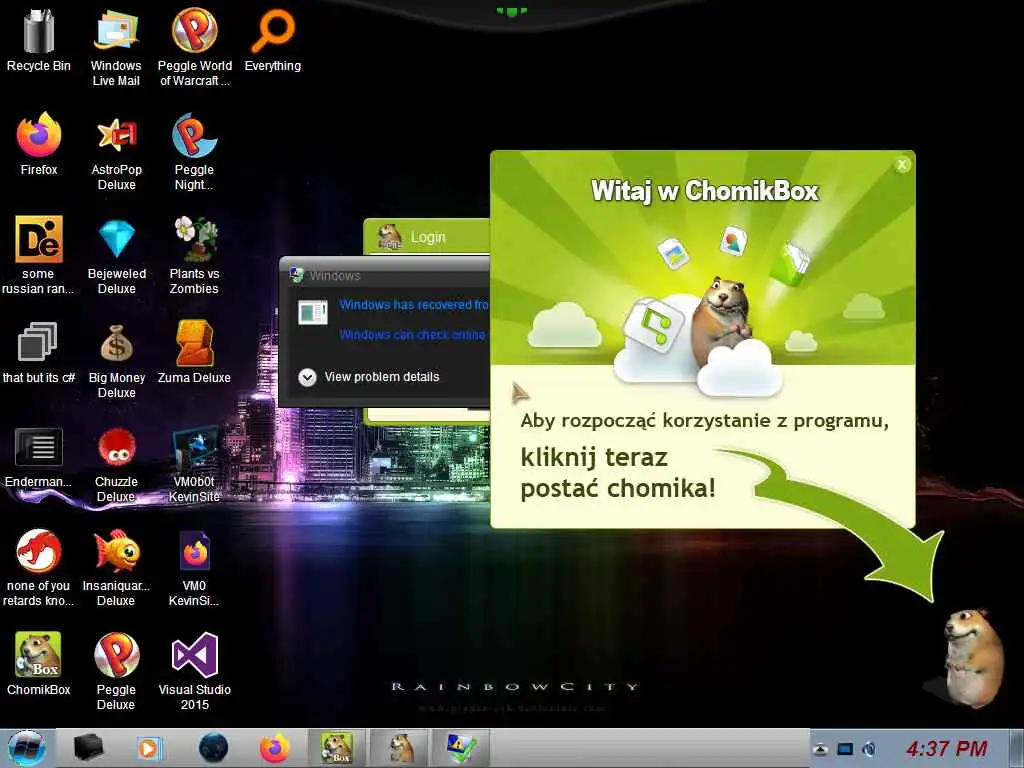Screen dimensions: 1024x768
Task: Expand View problem details in Windows dialog
Action: (369, 377)
